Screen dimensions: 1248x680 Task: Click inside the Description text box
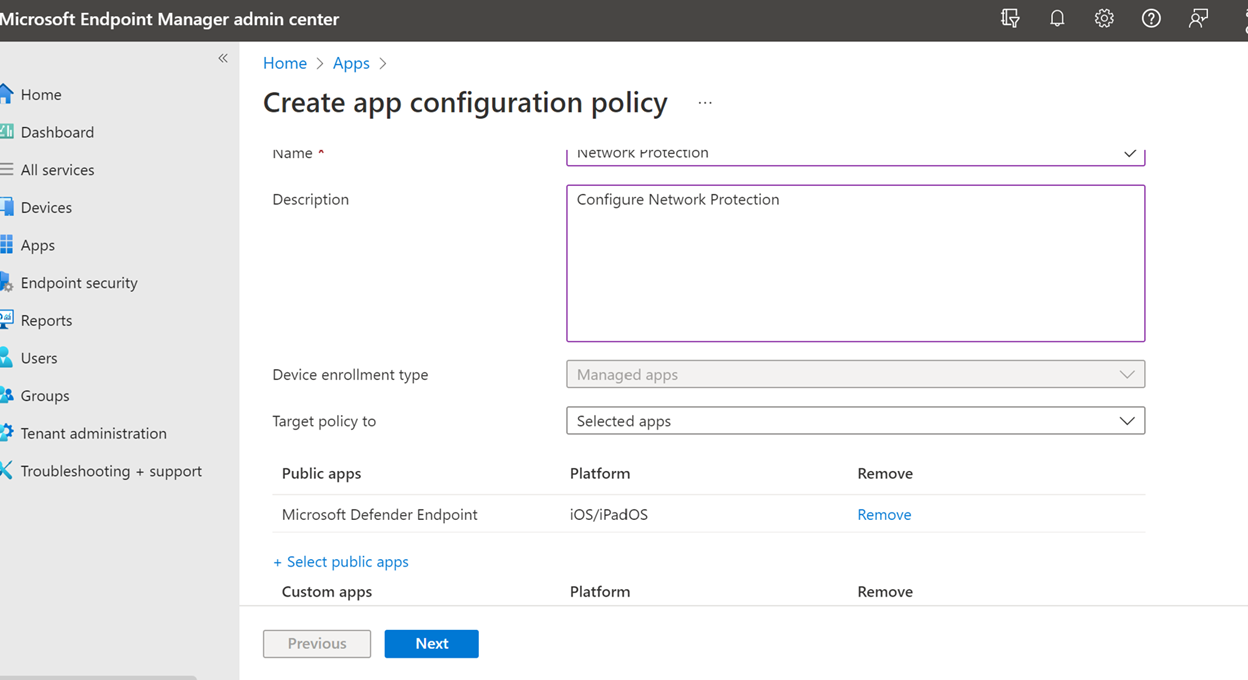(855, 264)
